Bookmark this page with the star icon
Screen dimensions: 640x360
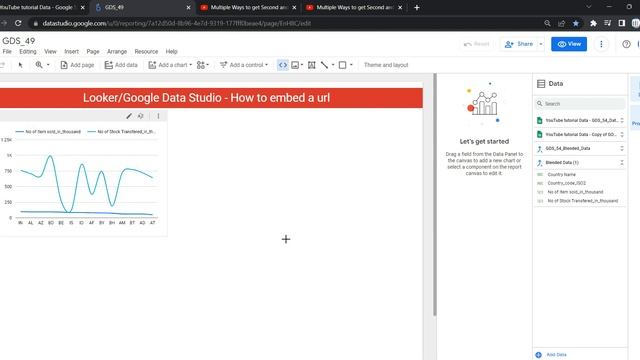(x=576, y=23)
